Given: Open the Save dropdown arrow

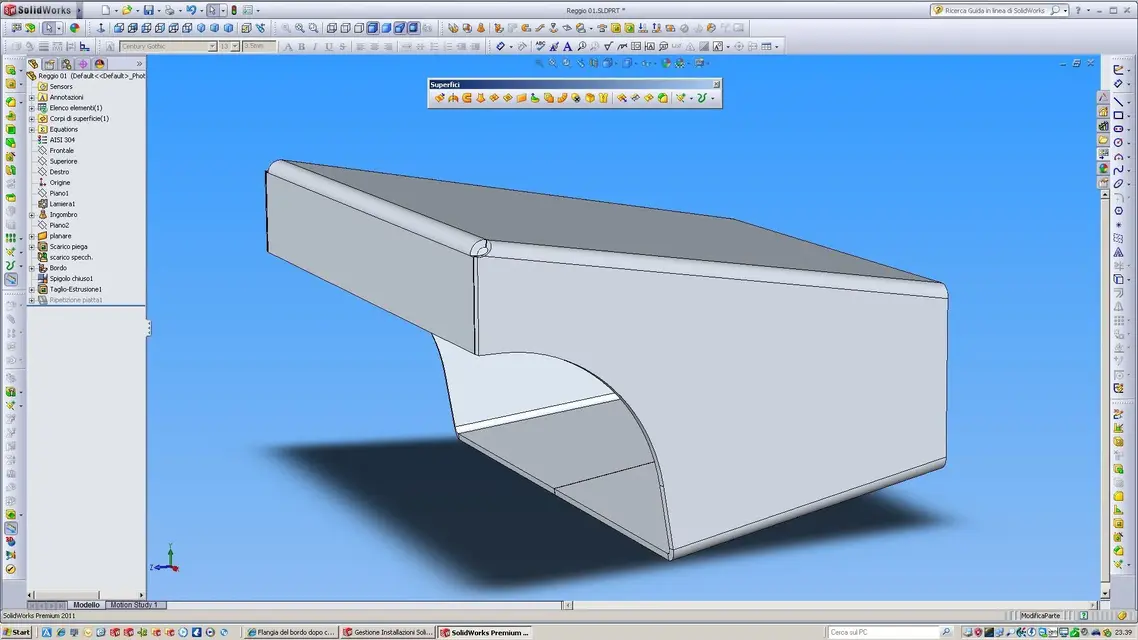Looking at the screenshot, I should coord(157,11).
